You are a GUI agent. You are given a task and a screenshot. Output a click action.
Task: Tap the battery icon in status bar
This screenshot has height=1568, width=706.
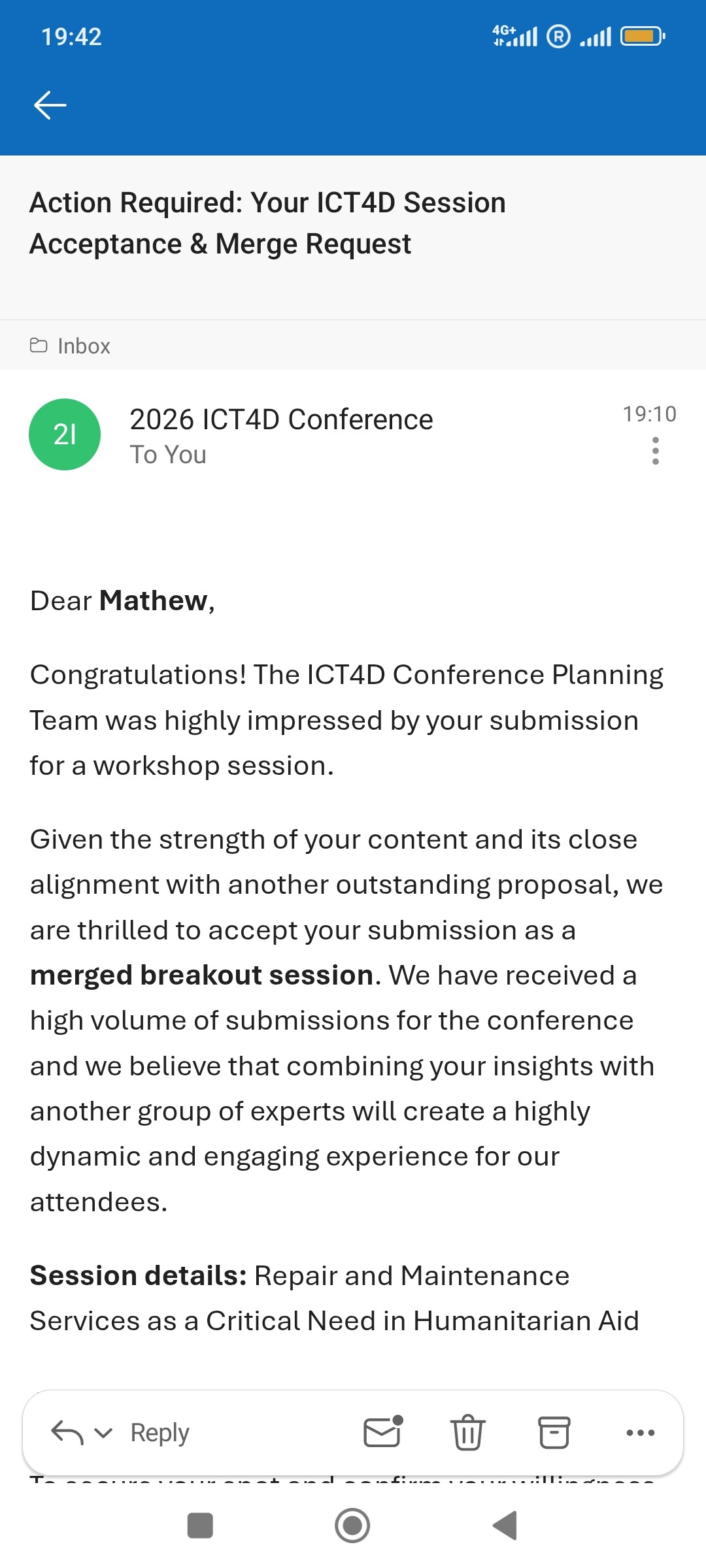pyautogui.click(x=642, y=36)
